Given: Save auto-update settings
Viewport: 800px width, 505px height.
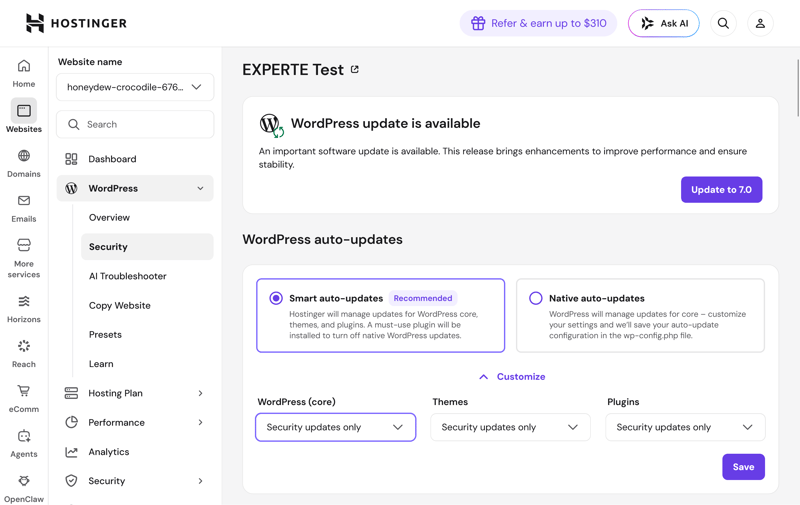Looking at the screenshot, I should (743, 467).
